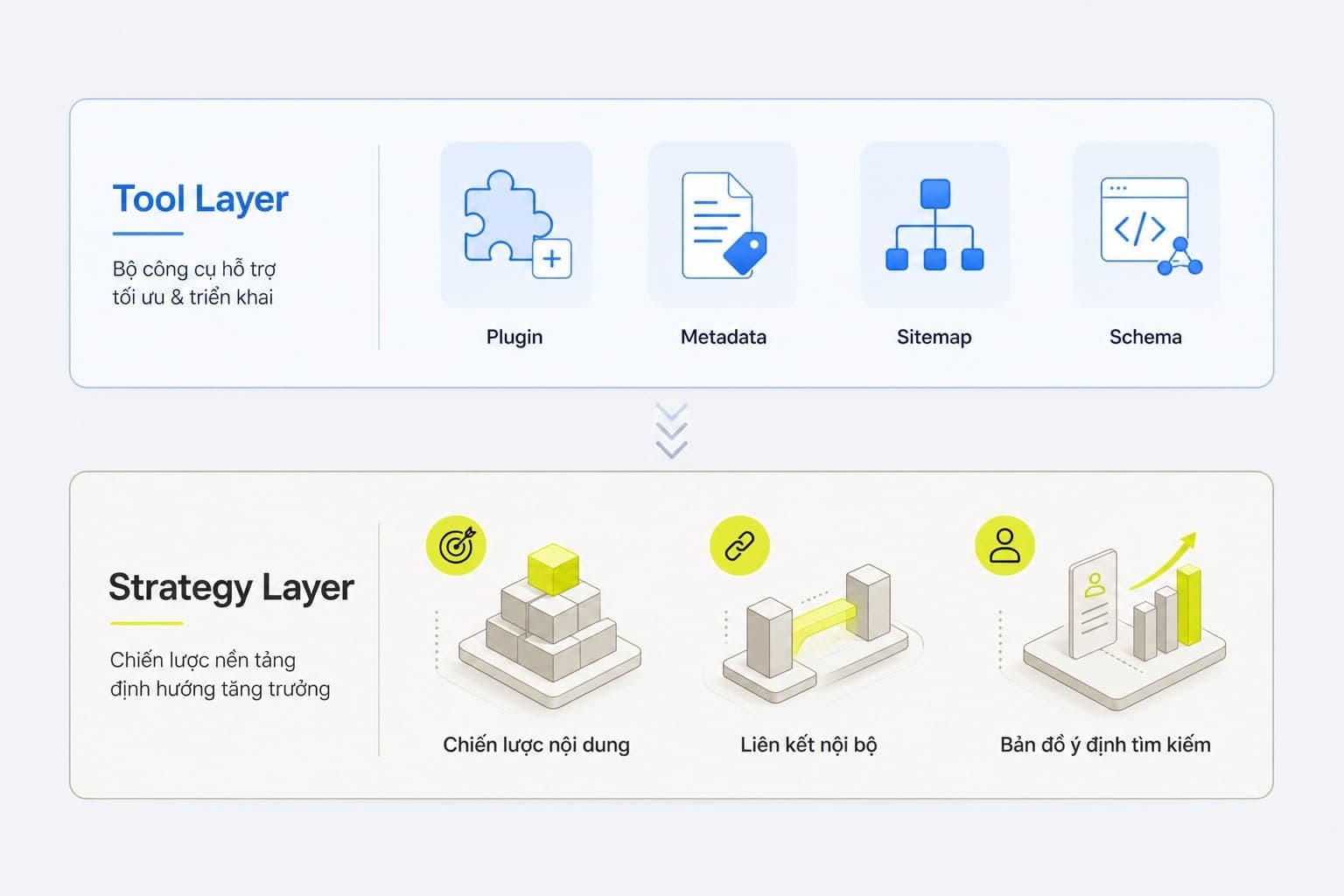Click the "Metadata" label
This screenshot has height=896, width=1344.
(724, 337)
